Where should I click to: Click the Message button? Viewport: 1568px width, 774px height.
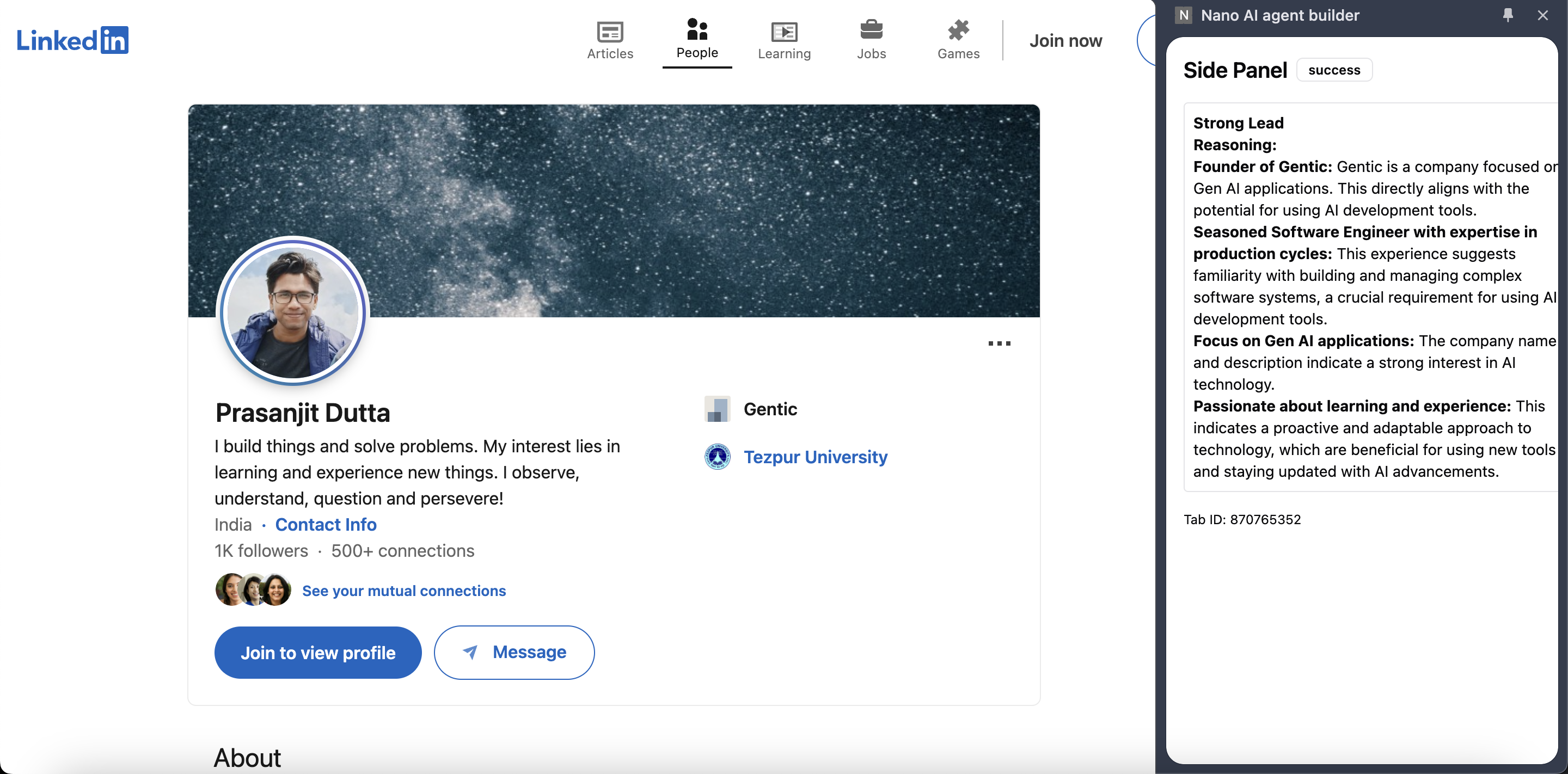pos(514,652)
